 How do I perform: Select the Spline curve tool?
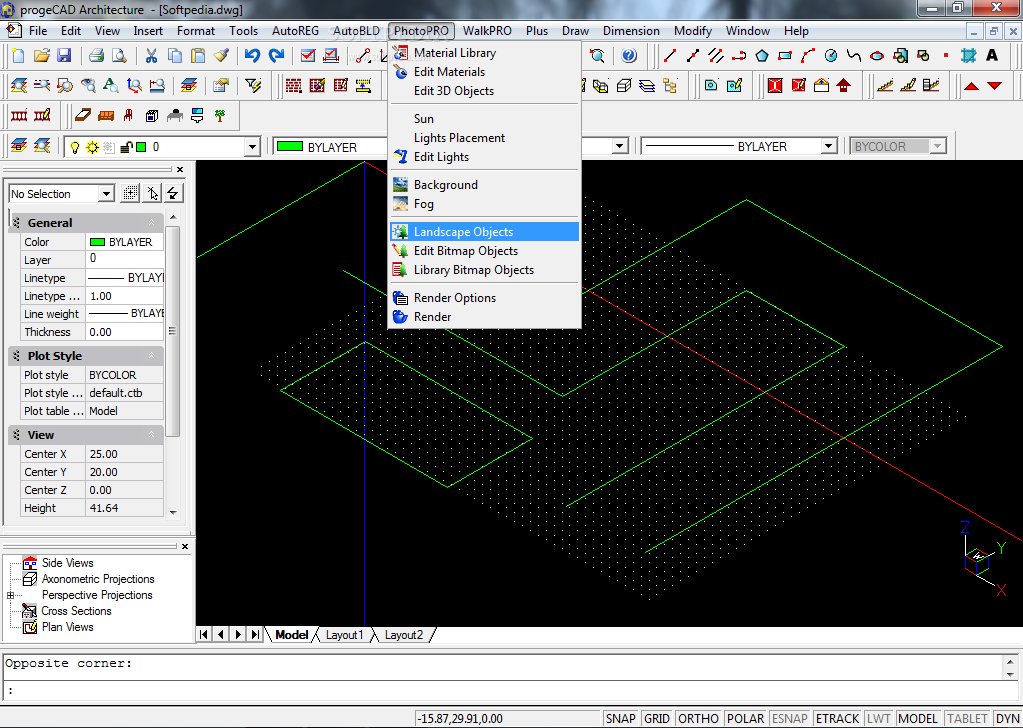pyautogui.click(x=854, y=55)
